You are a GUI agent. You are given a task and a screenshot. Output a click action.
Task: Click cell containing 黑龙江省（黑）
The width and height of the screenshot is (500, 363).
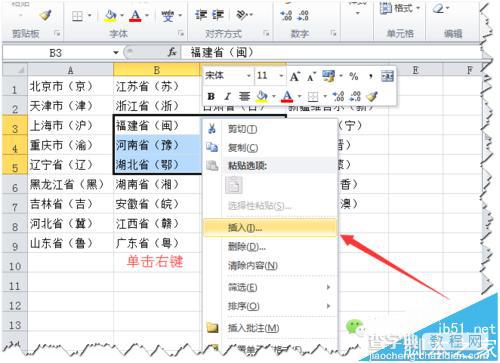(x=70, y=184)
